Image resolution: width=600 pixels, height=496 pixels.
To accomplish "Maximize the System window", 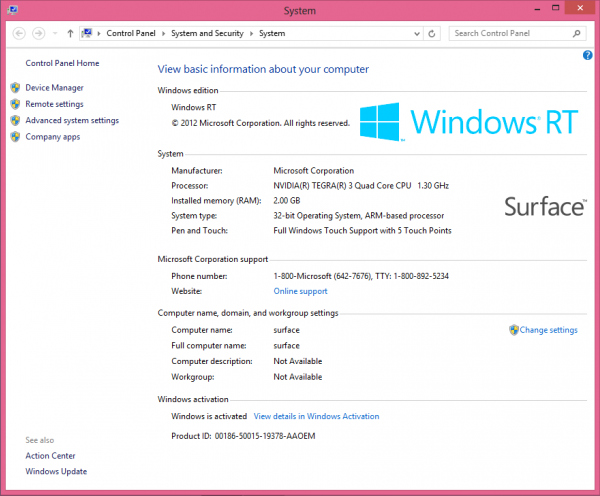I will [x=556, y=8].
